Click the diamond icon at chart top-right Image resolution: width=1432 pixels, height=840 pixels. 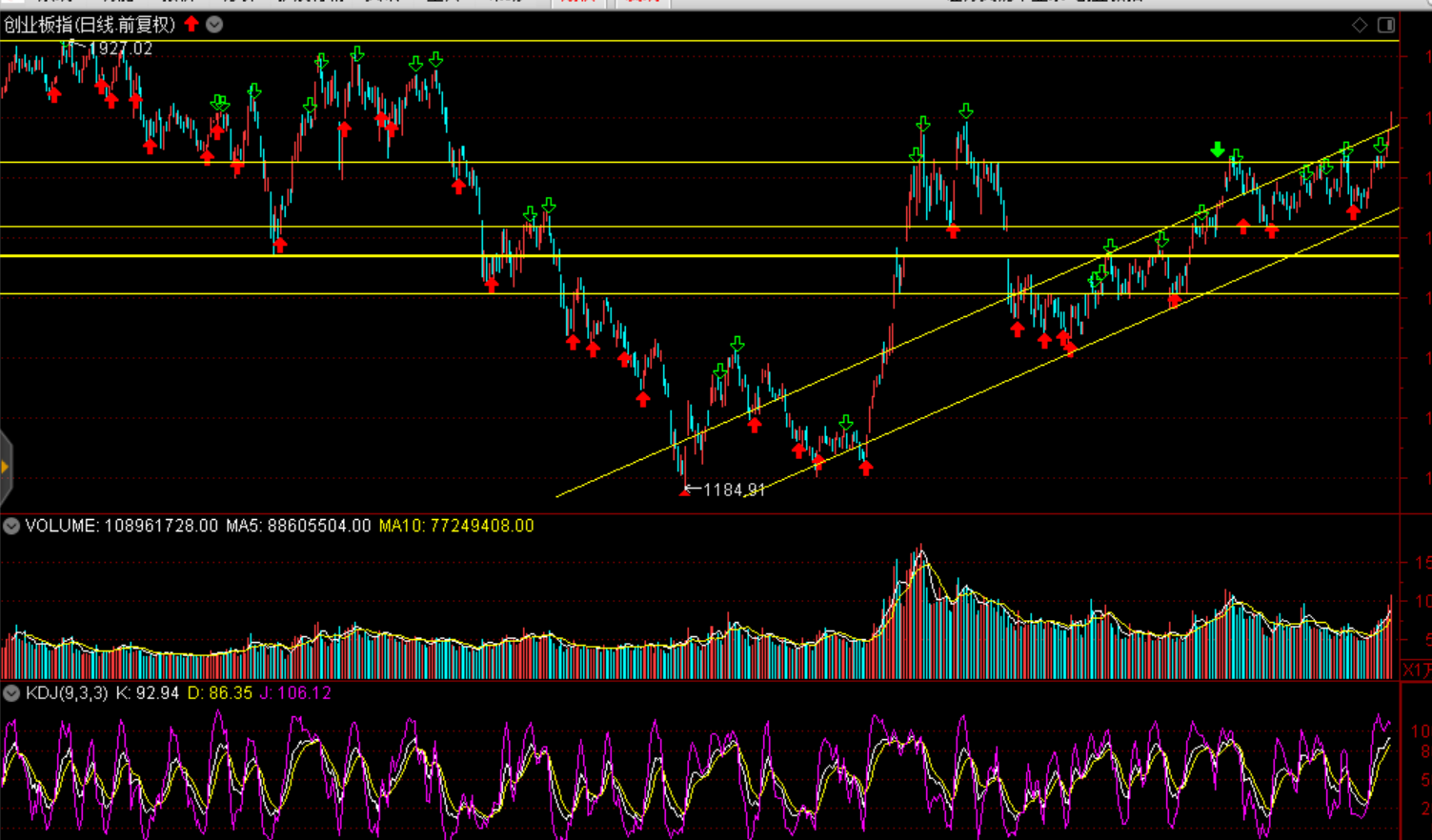point(1360,25)
